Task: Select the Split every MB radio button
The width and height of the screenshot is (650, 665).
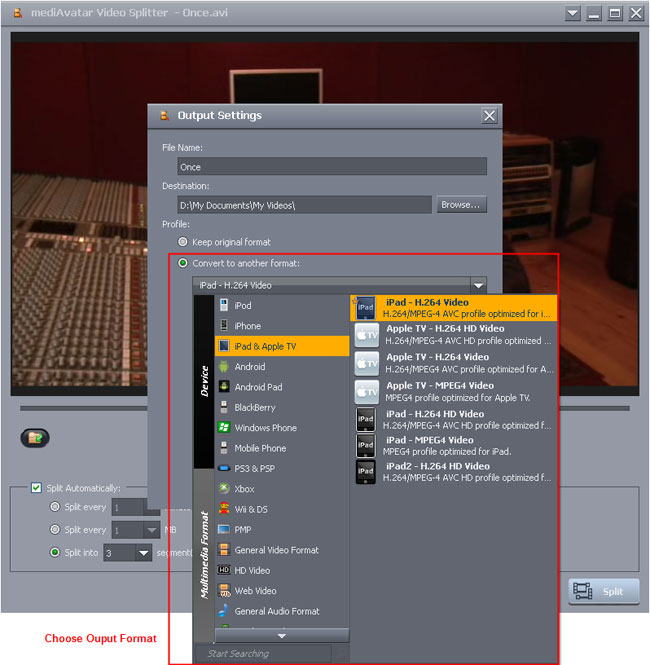Action: 55,529
